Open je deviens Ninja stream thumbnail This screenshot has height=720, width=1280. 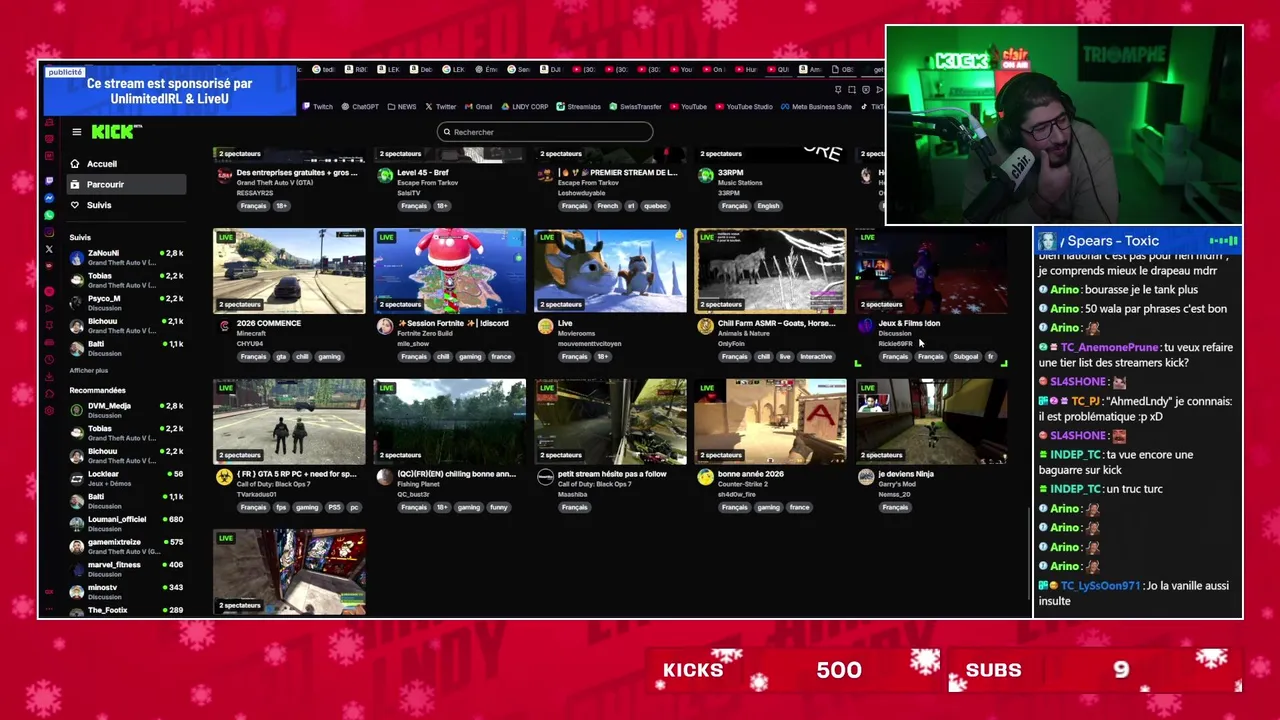coord(931,422)
